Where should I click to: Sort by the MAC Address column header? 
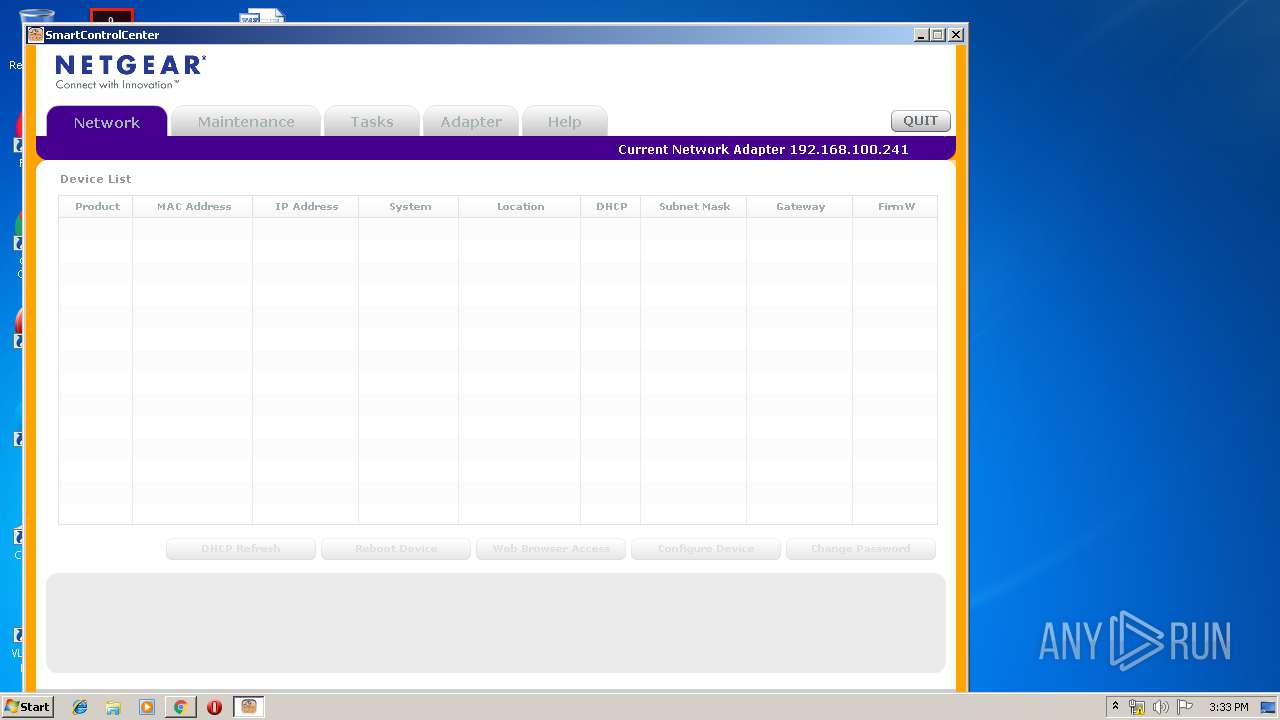point(193,207)
